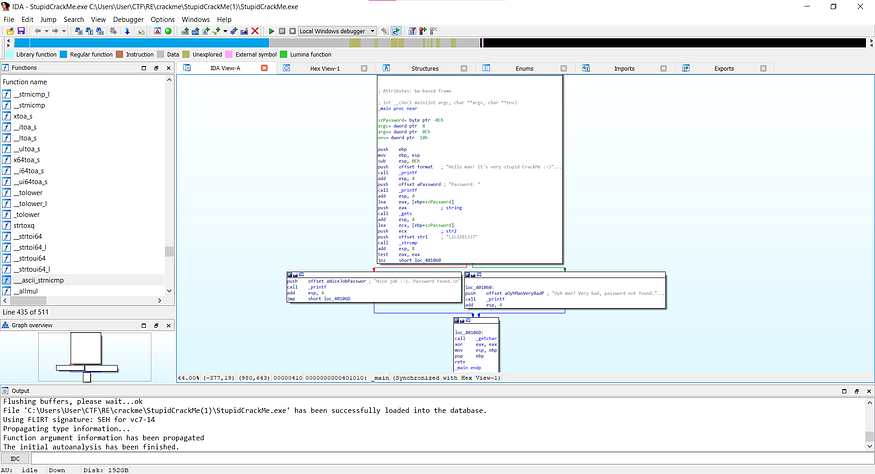The height and width of the screenshot is (474, 875).
Task: Click the red text 'A' search icon
Action: point(157,31)
